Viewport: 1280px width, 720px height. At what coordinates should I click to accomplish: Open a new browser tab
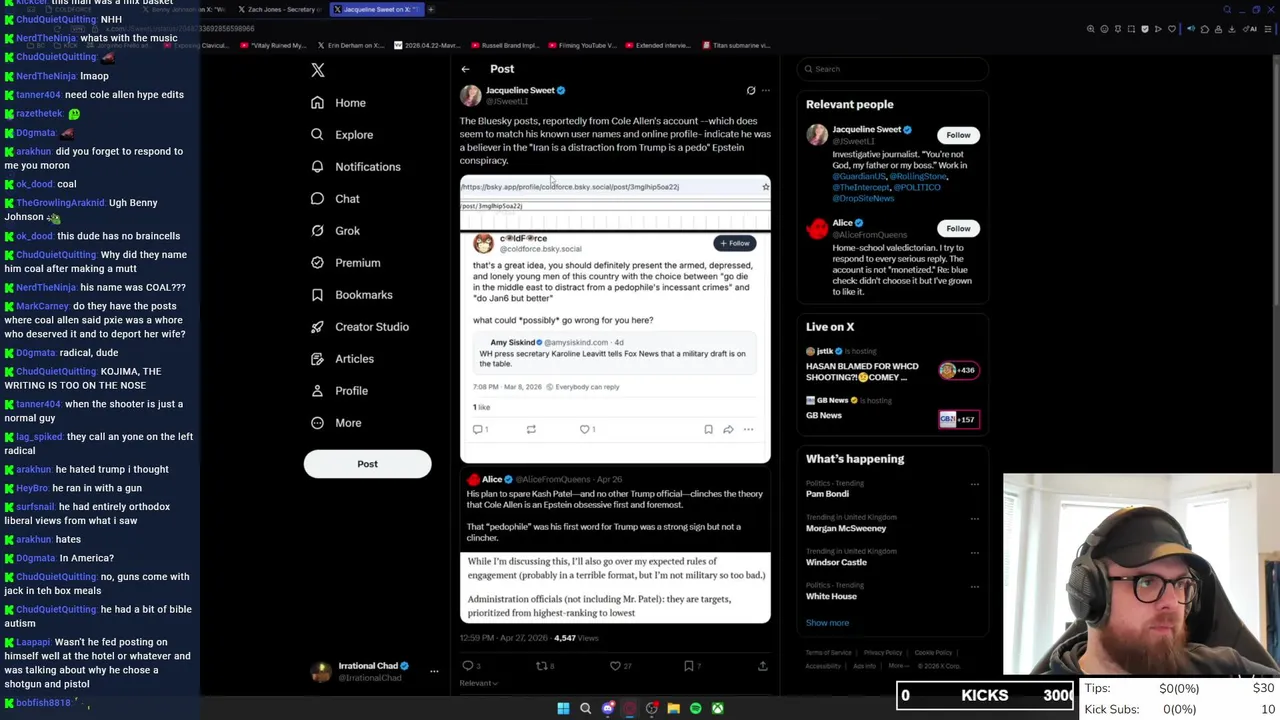coord(431,9)
